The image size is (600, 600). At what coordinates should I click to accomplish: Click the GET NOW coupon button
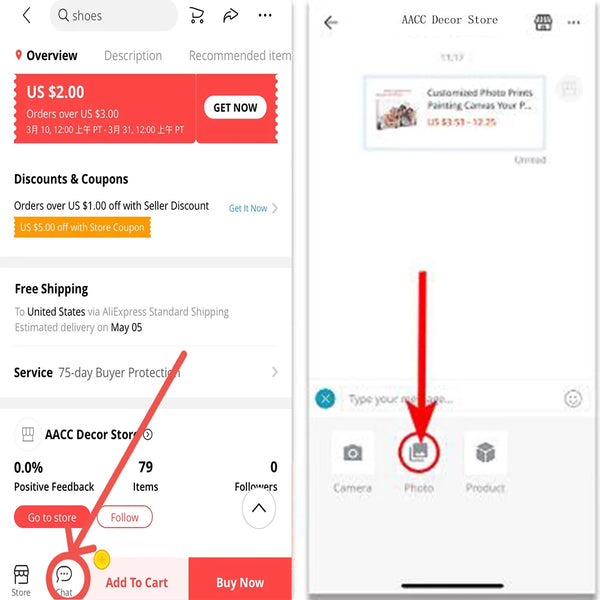235,108
